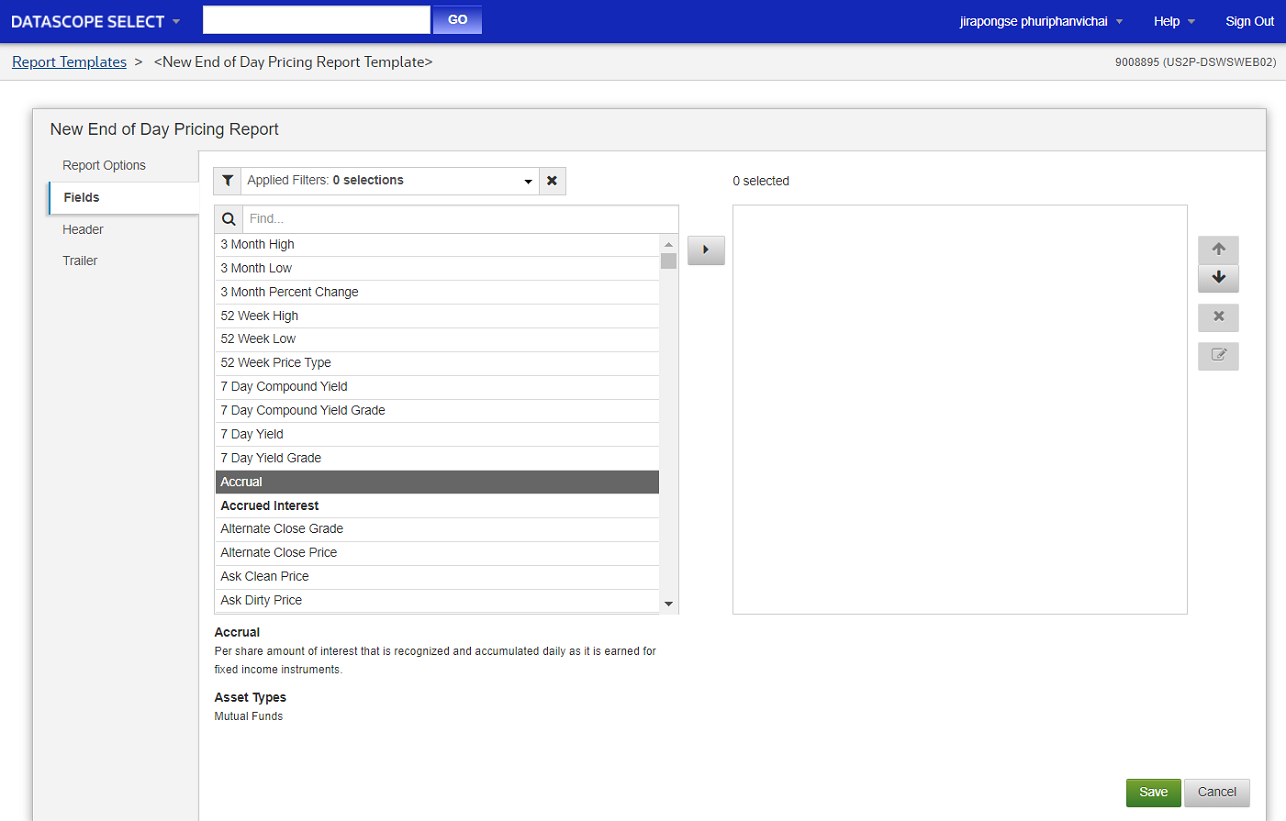The width and height of the screenshot is (1286, 821).
Task: Move selected field down
Action: [x=1218, y=278]
